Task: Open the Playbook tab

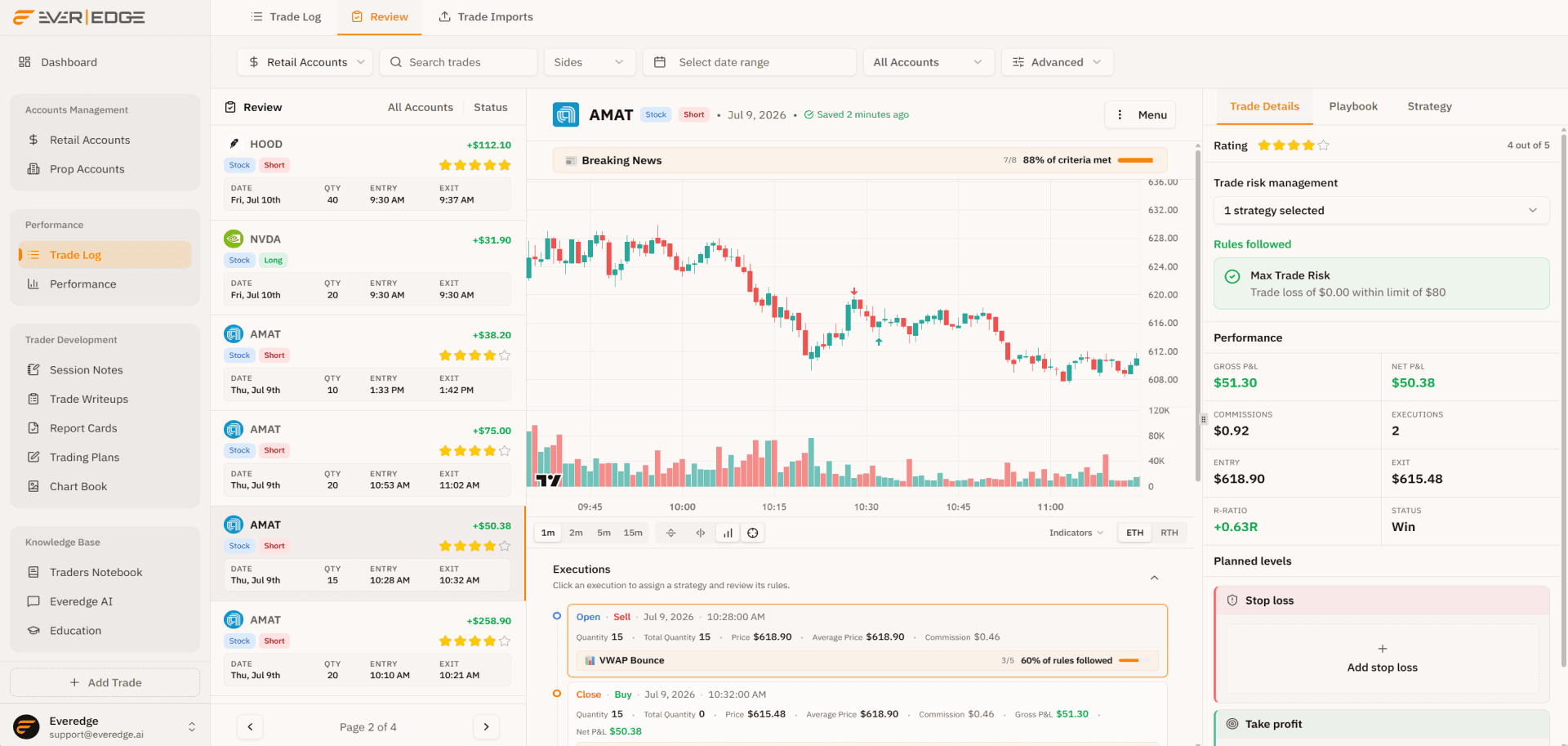Action: point(1353,107)
